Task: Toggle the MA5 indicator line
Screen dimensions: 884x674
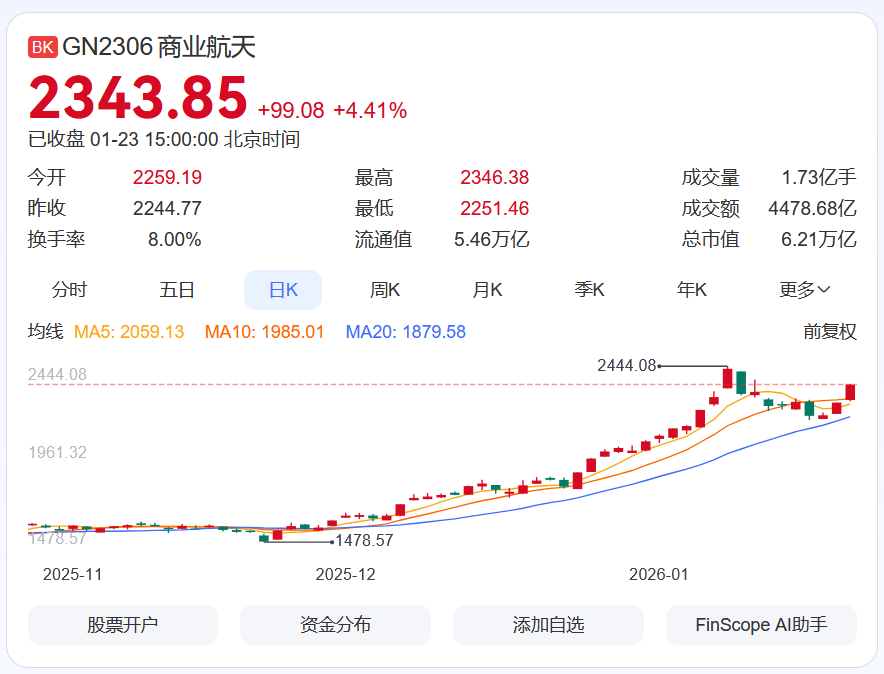Action: [x=129, y=332]
